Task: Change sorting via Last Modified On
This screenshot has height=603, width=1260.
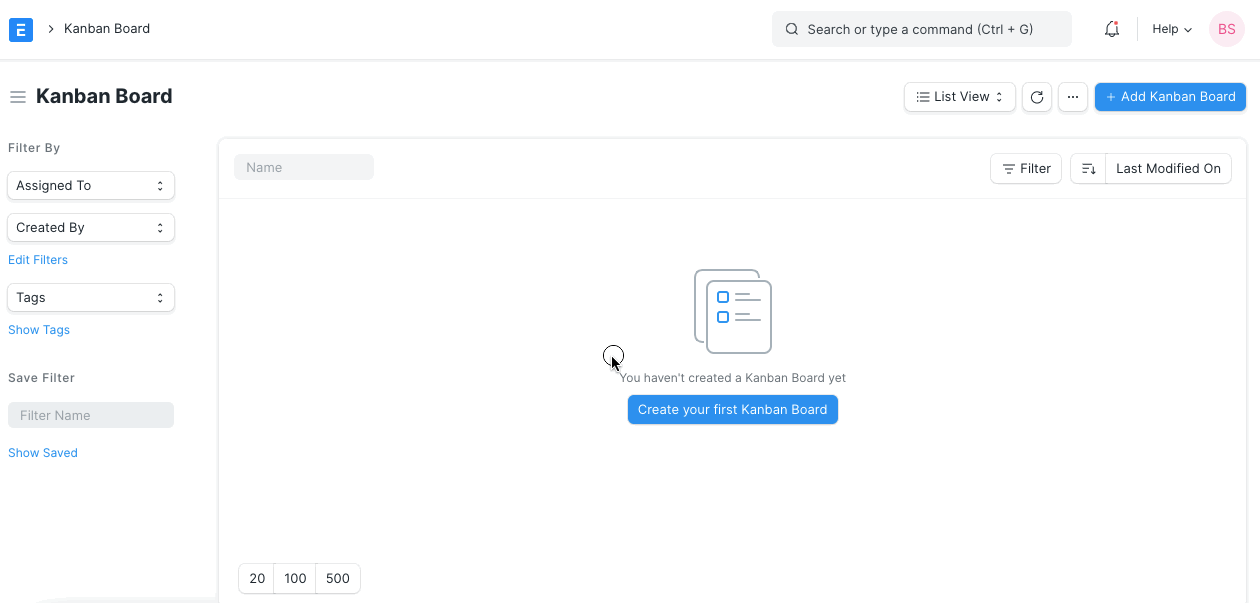Action: click(1167, 168)
